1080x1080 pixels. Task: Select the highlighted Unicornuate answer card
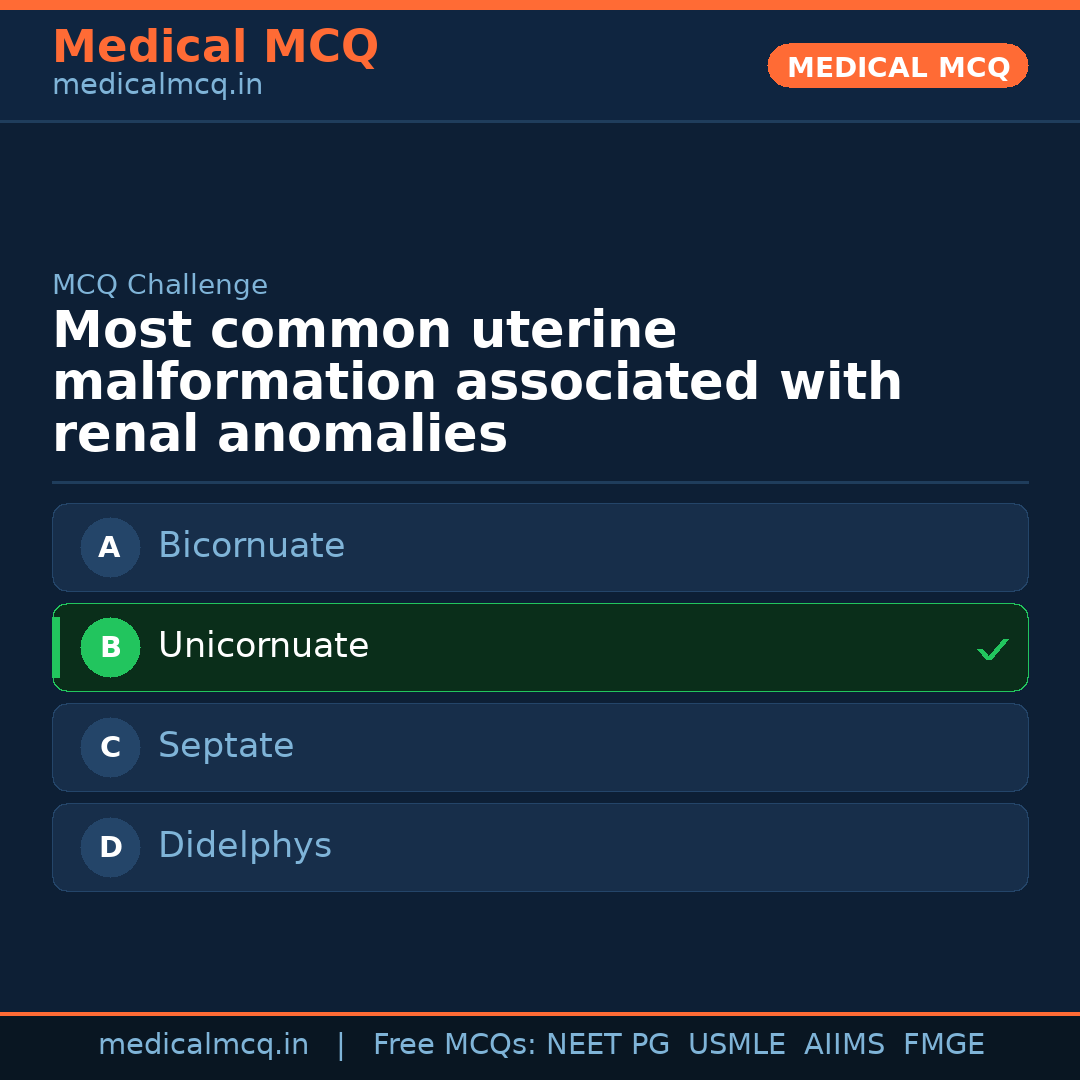click(540, 647)
